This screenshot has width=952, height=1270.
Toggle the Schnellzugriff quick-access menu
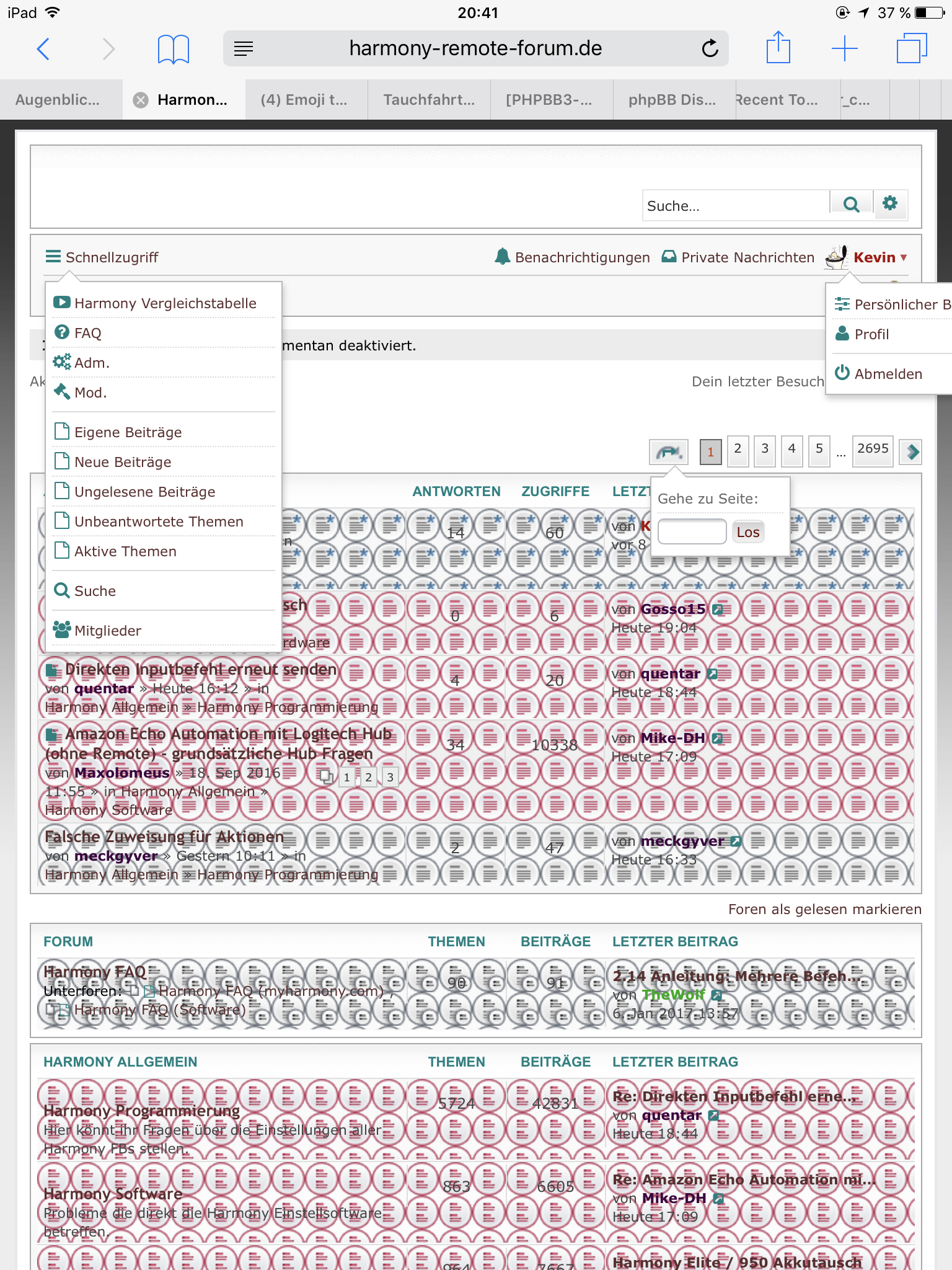click(x=102, y=257)
